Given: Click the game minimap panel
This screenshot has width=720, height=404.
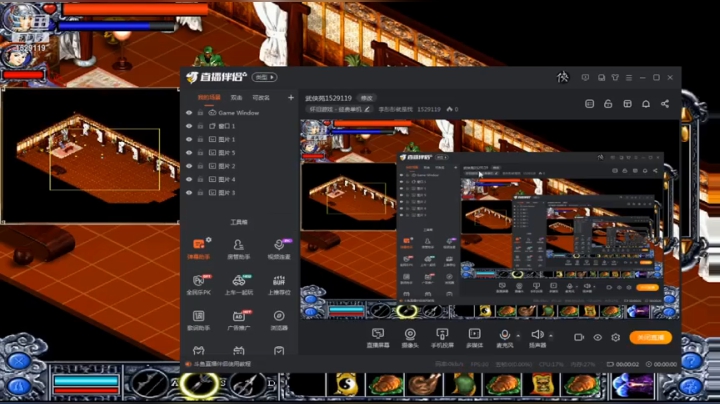Looking at the screenshot, I should point(90,156).
